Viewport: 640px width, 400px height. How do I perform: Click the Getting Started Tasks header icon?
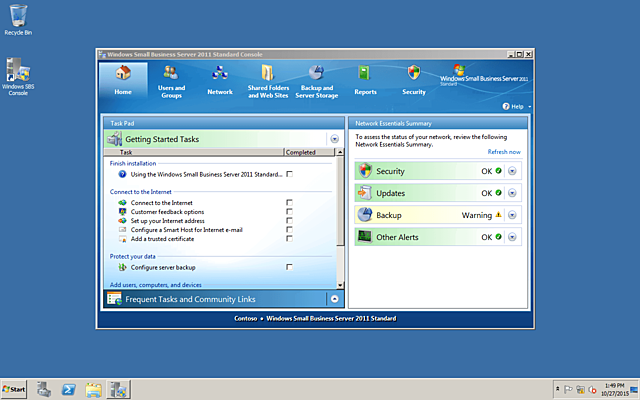pyautogui.click(x=114, y=139)
